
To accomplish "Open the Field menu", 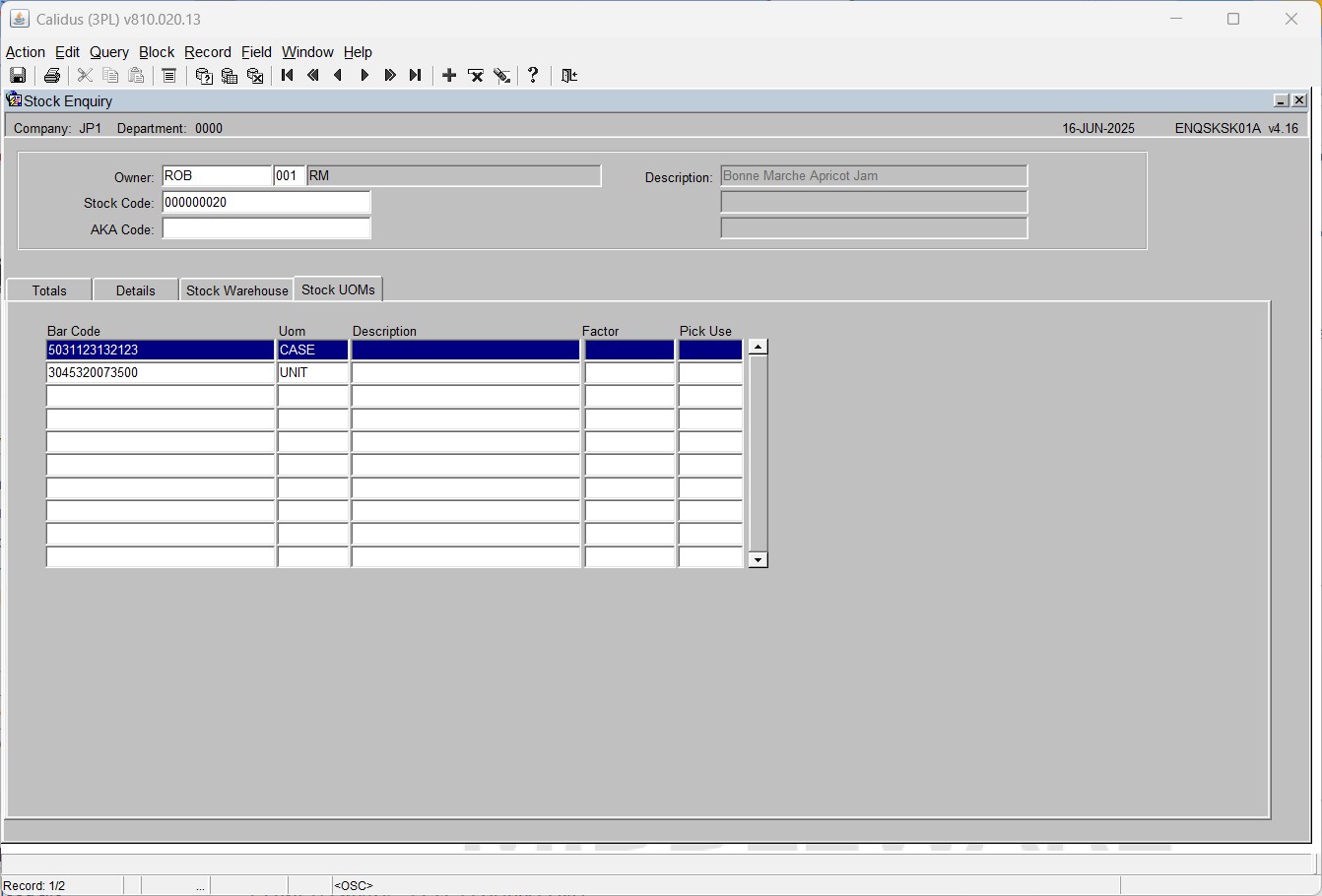I will [256, 52].
